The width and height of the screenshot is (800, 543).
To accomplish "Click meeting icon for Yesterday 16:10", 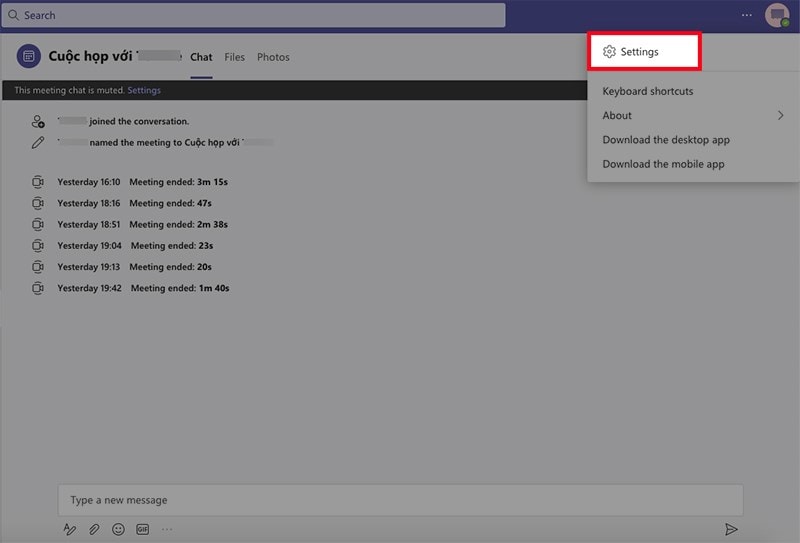I will pos(38,182).
